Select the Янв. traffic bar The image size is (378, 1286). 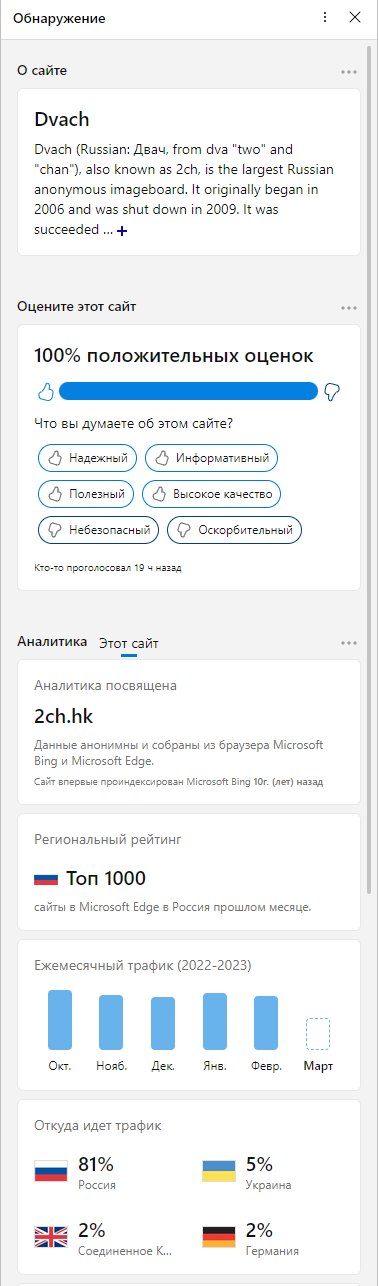(215, 1021)
